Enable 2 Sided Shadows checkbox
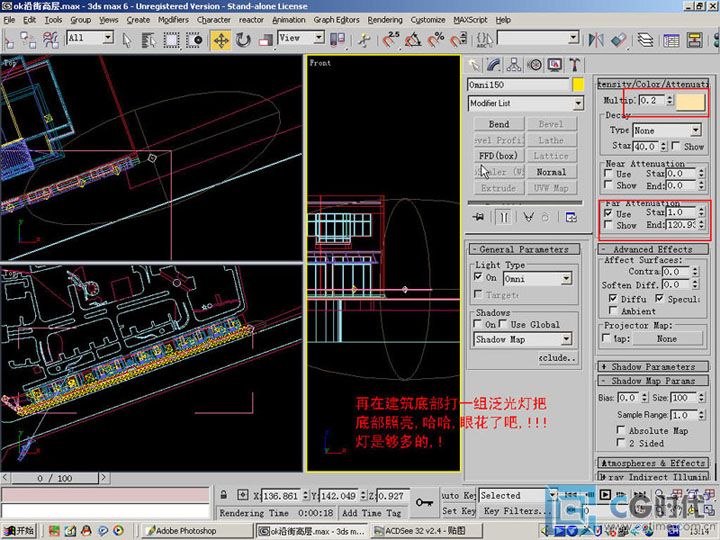720x540 pixels. coord(621,442)
